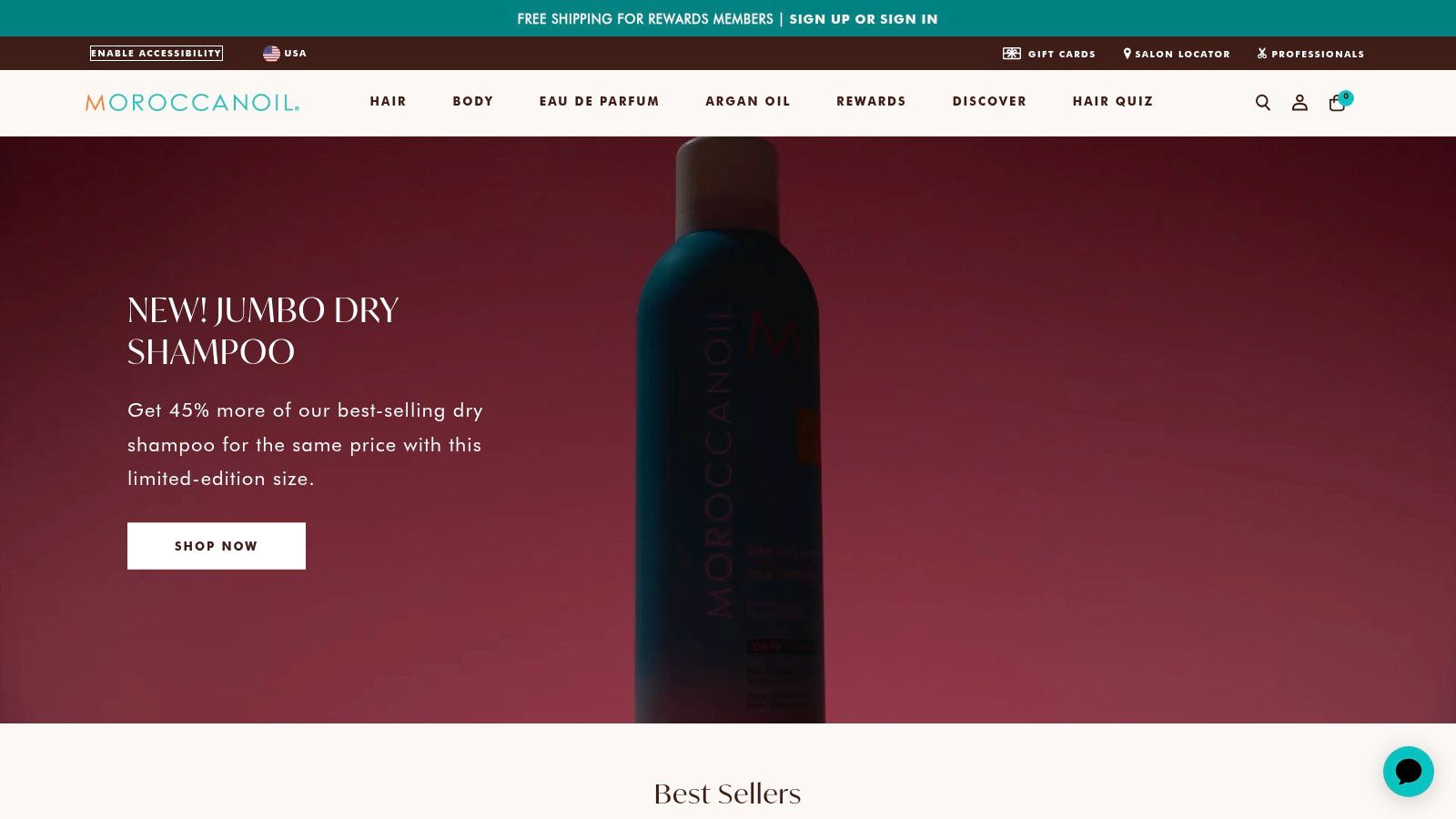The width and height of the screenshot is (1456, 819).
Task: Click the USA flag country selector
Action: 285,54
